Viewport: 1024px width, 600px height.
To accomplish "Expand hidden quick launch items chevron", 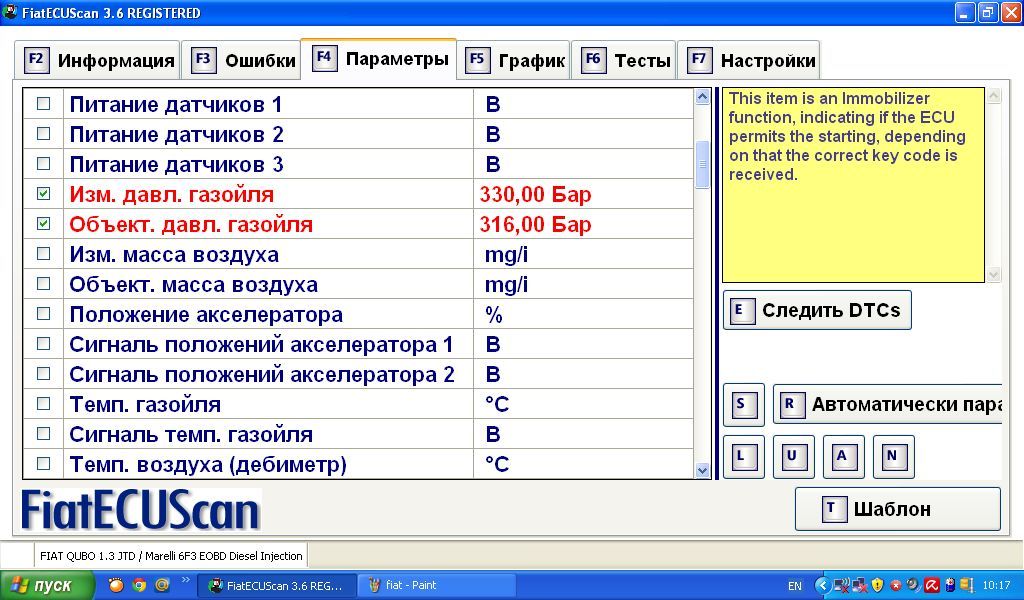I will pyautogui.click(x=186, y=581).
